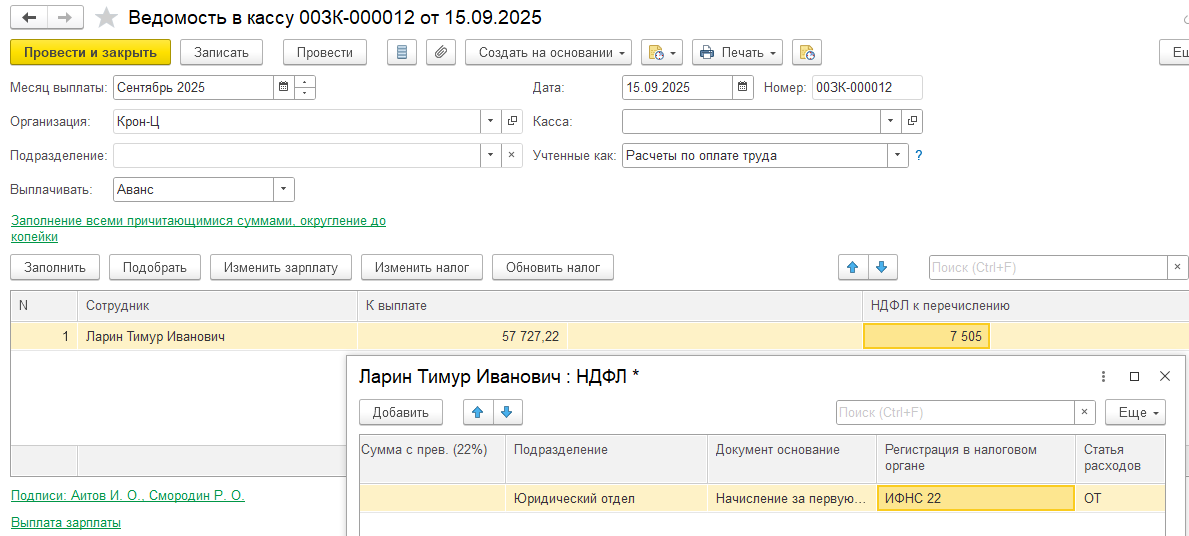Open the Учтенные как dropdown

[897, 155]
